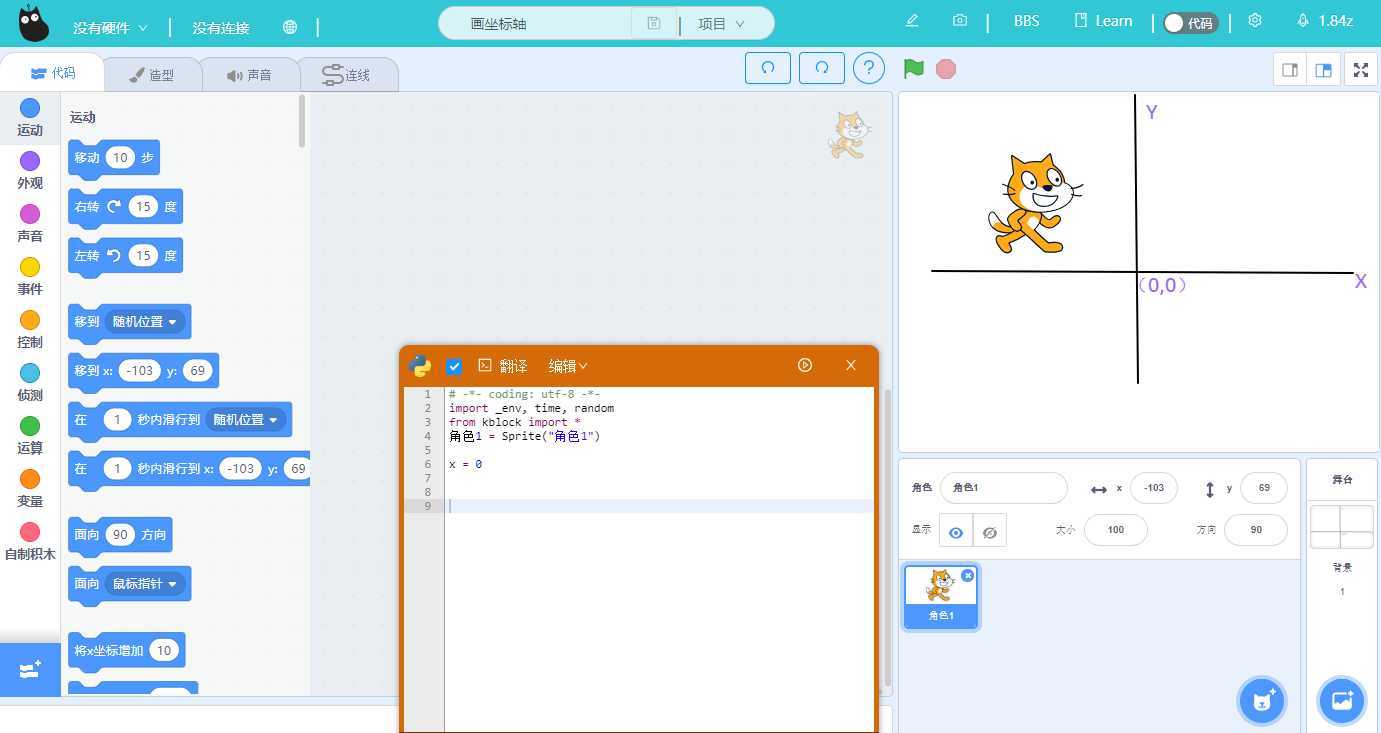Run Python code with the play icon
1381x733 pixels.
(x=805, y=365)
